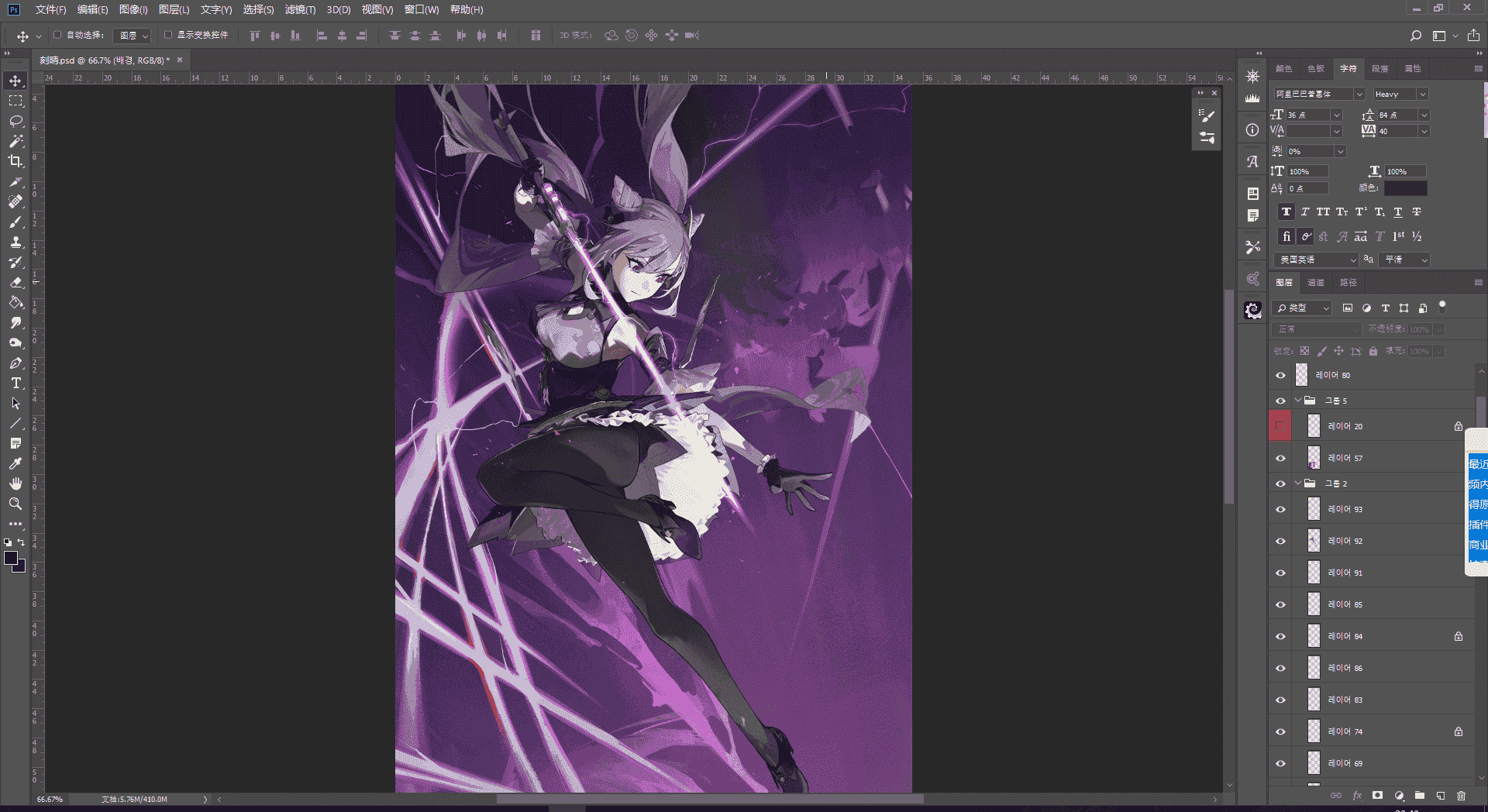This screenshot has height=812, width=1488.
Task: Select the Crop tool
Action: pos(15,161)
